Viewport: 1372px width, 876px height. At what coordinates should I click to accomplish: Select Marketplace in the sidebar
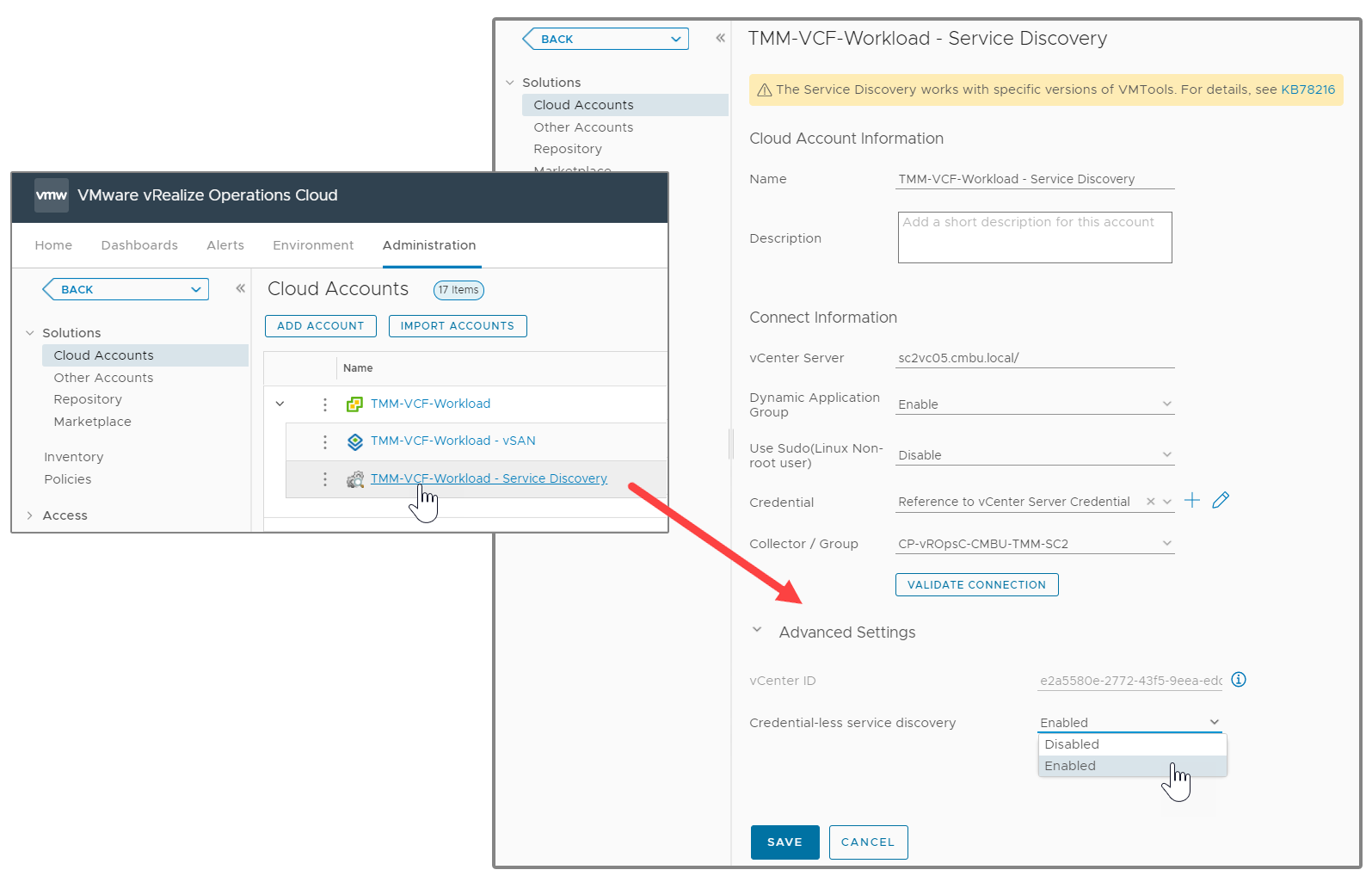pyautogui.click(x=93, y=422)
